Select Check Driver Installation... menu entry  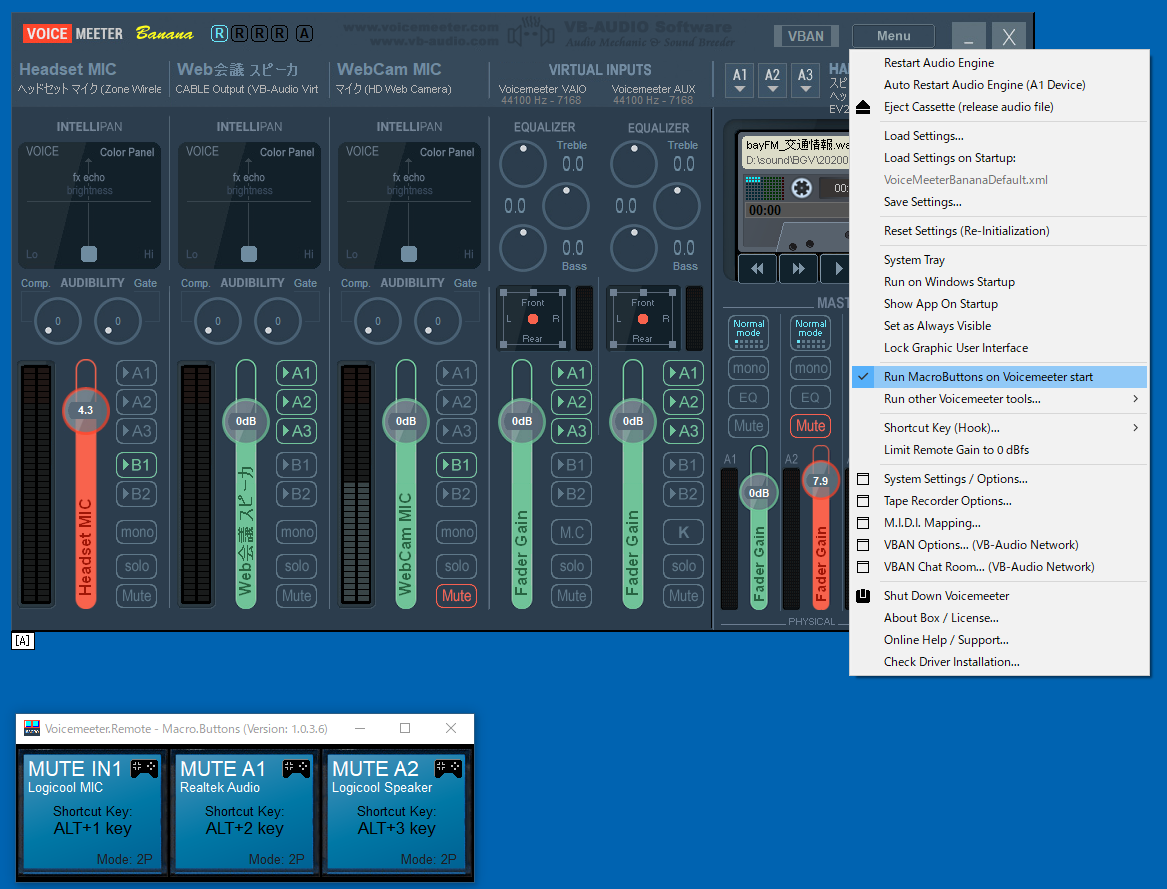[x=999, y=662]
